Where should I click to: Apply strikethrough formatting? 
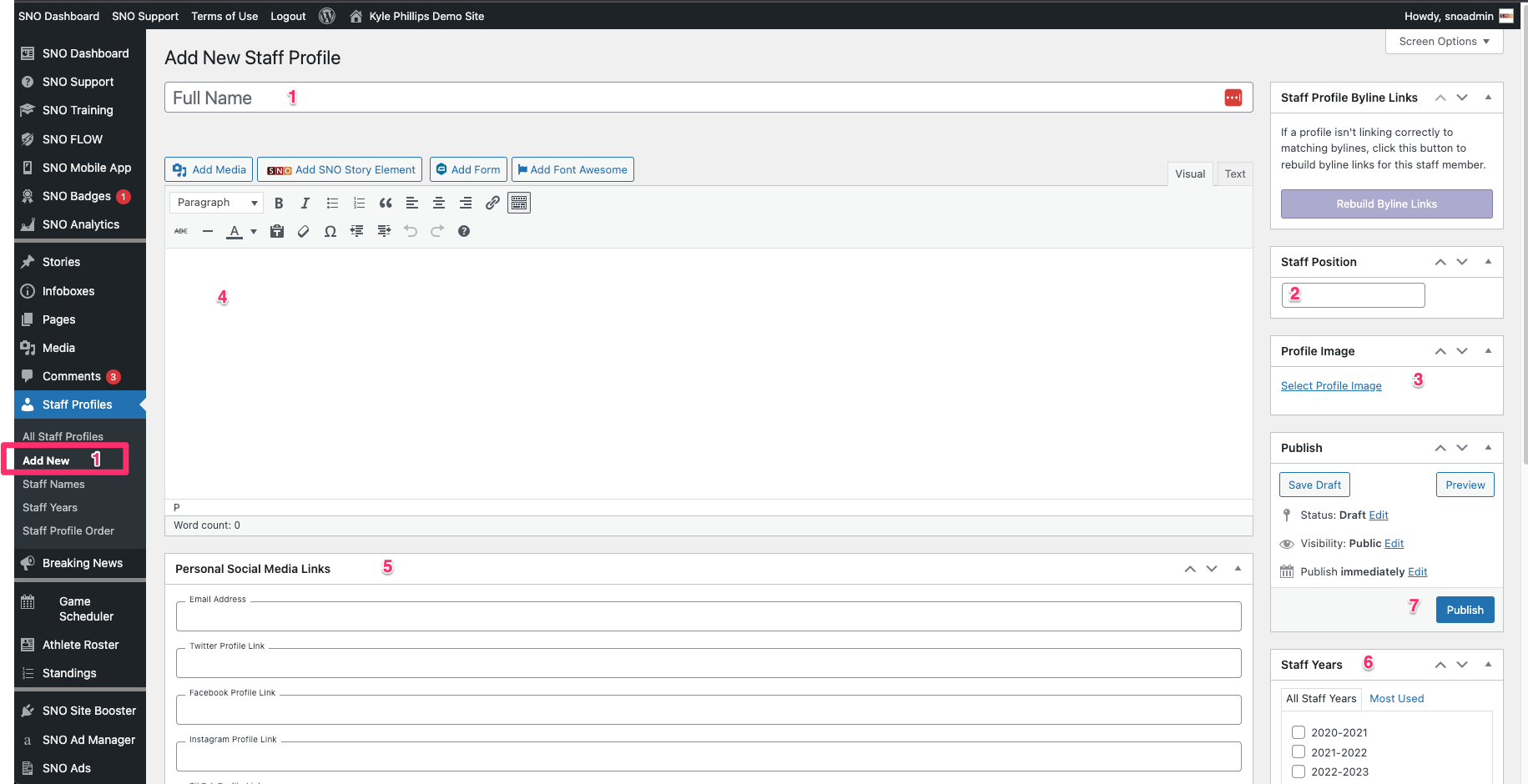click(x=181, y=231)
